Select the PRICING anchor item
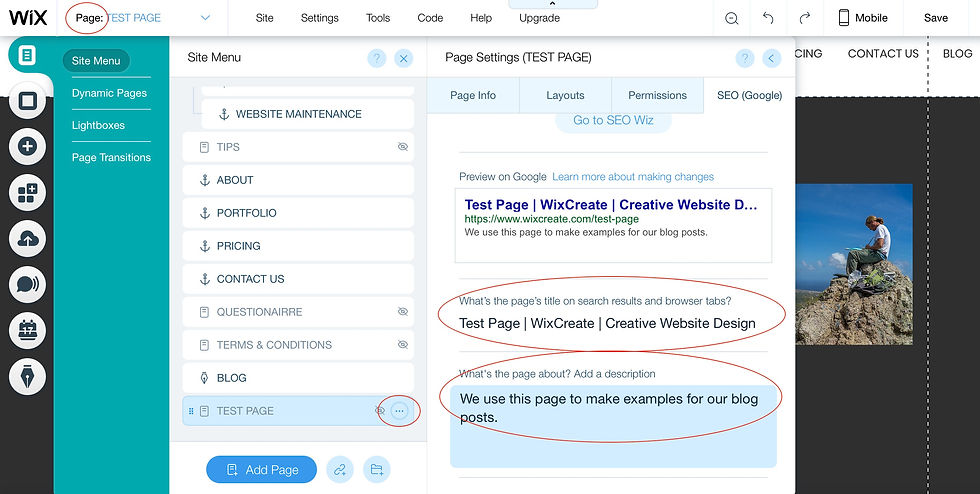The image size is (980, 494). coord(298,246)
